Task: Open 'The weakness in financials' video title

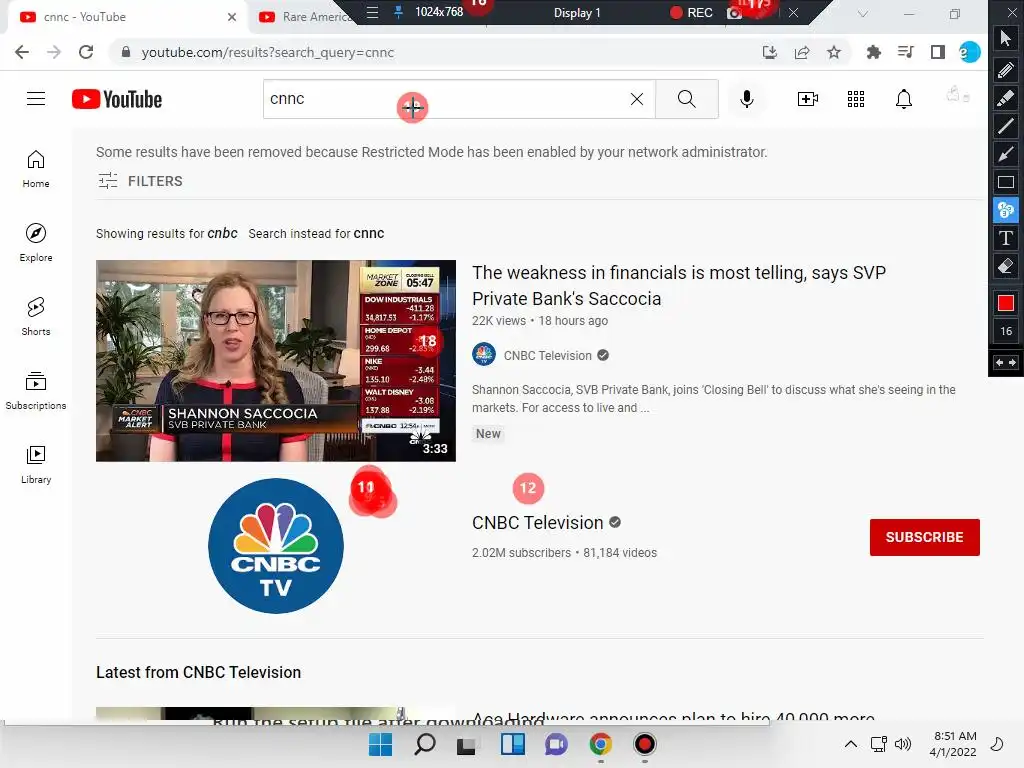Action: pyautogui.click(x=679, y=285)
